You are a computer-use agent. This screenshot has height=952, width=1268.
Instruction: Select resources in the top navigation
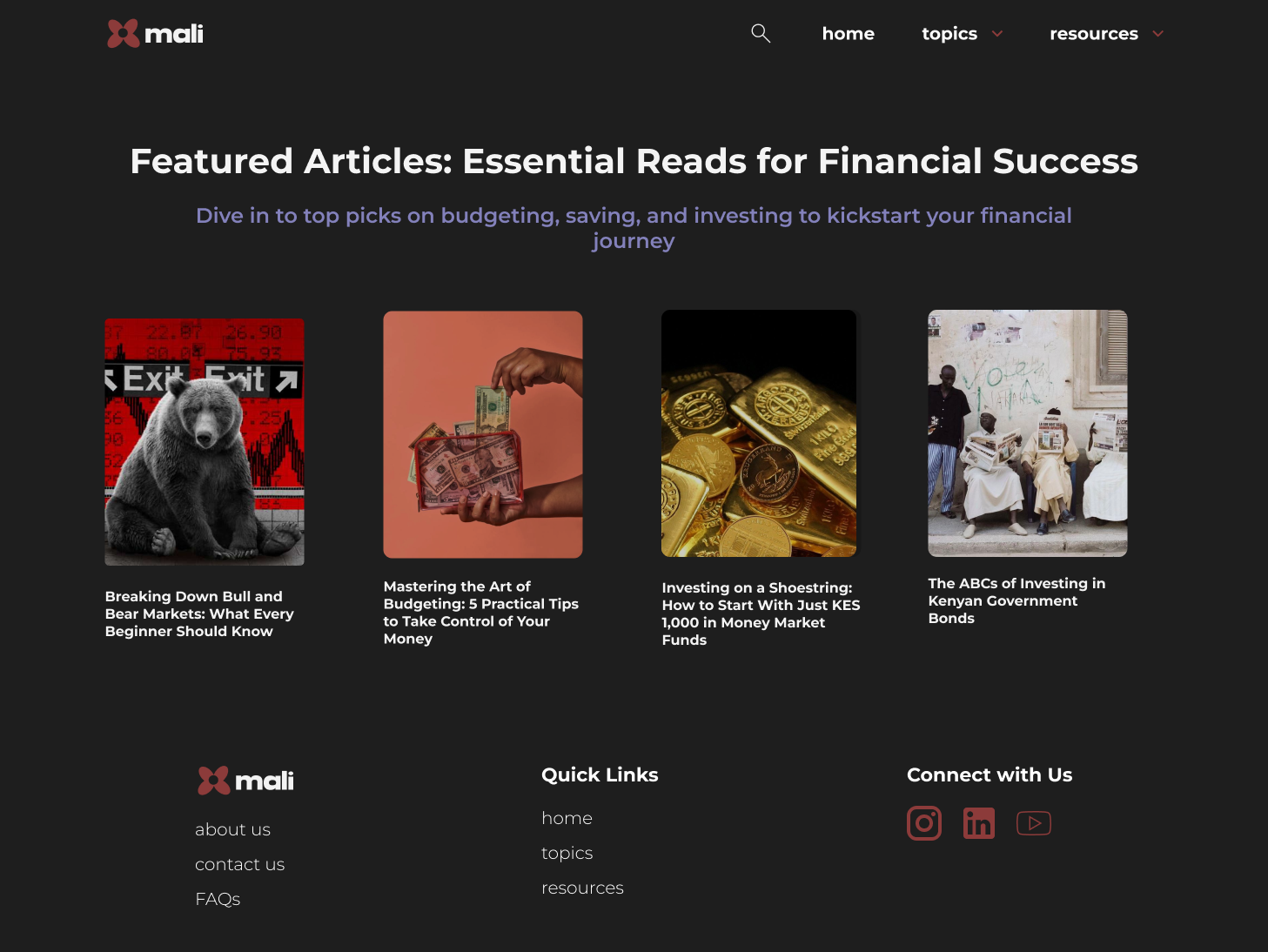[x=1093, y=34]
